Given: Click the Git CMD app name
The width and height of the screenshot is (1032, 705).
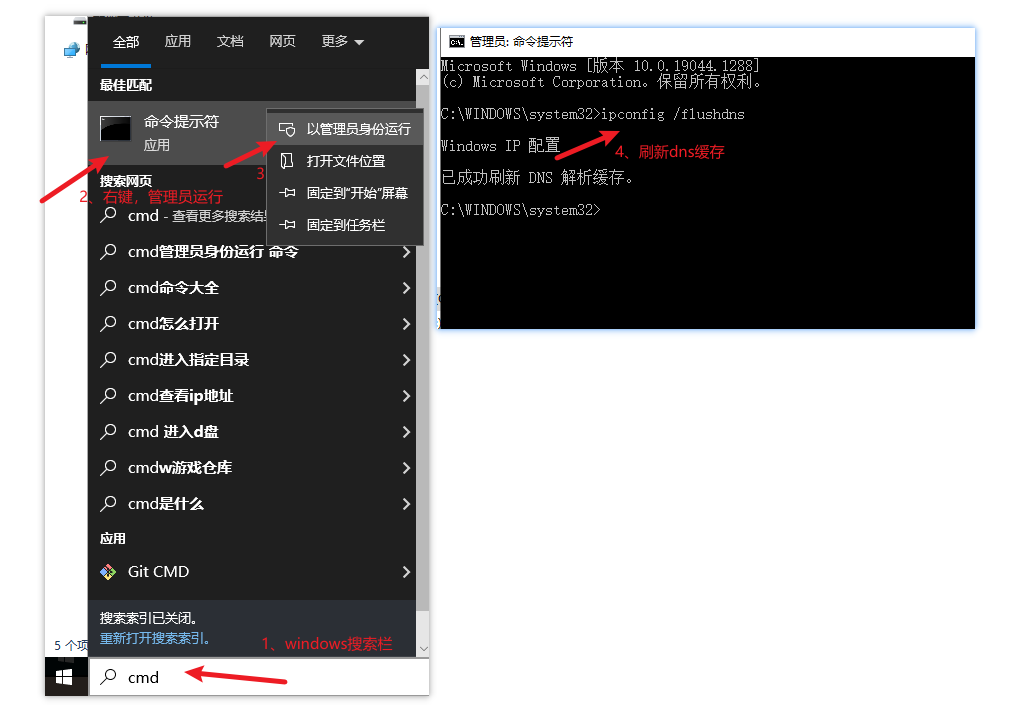Looking at the screenshot, I should pos(158,571).
